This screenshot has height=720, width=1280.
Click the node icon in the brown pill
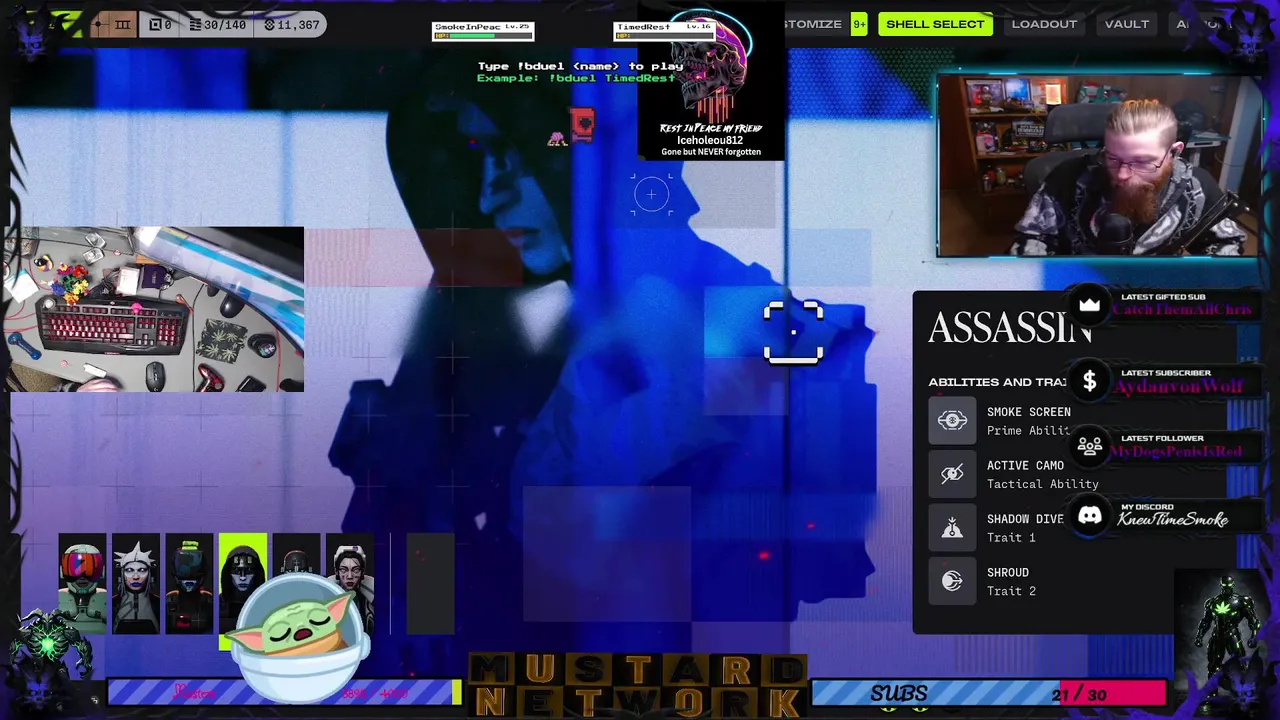pos(98,24)
